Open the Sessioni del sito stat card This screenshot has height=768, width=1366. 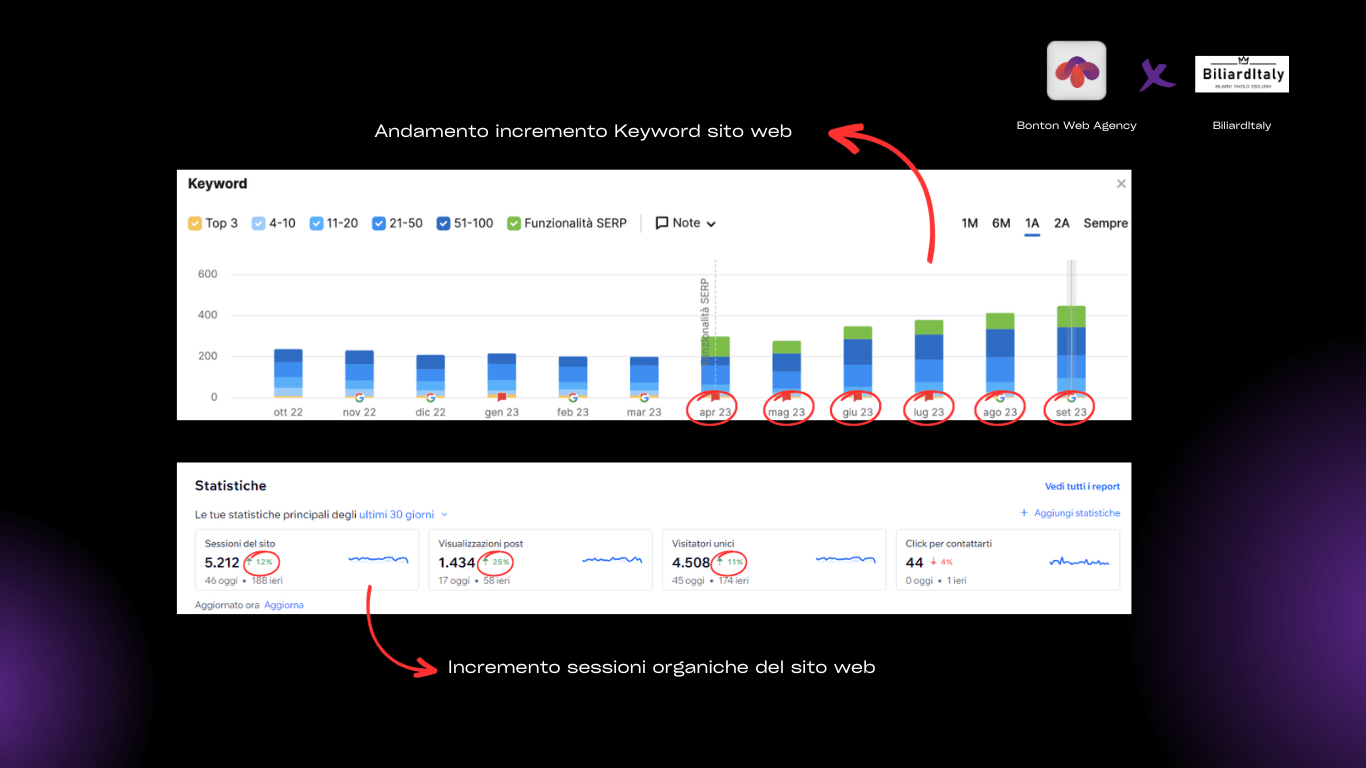pos(307,560)
